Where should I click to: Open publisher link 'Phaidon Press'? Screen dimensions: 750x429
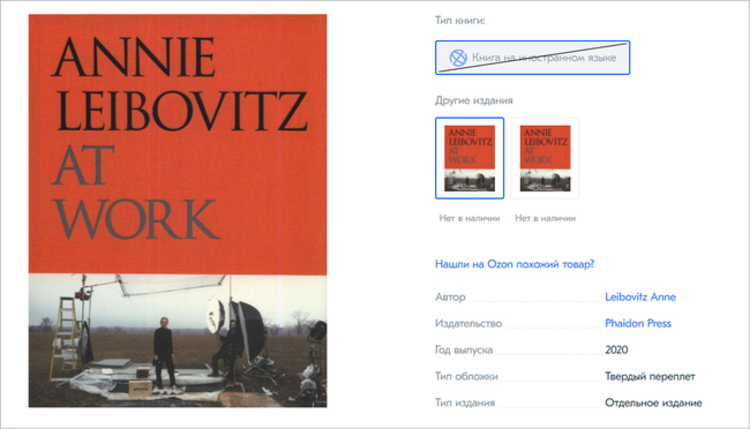coord(638,323)
